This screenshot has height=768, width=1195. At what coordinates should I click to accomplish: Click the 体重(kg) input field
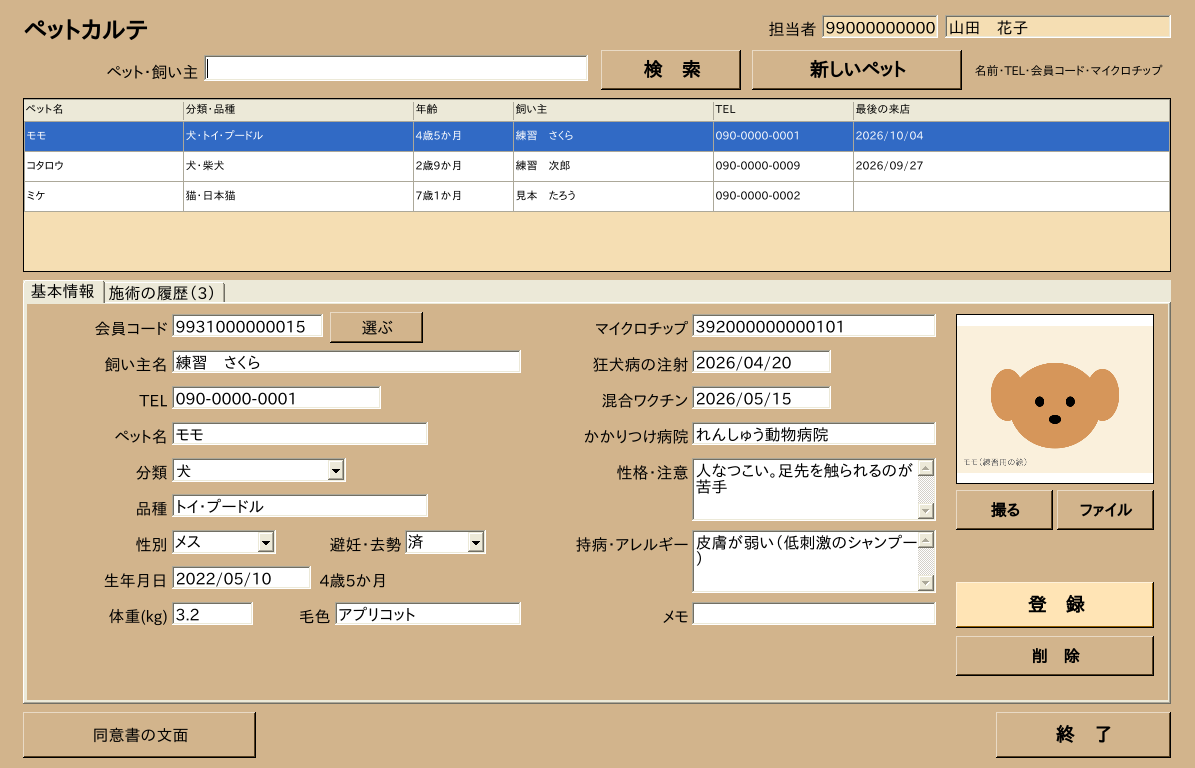point(213,614)
